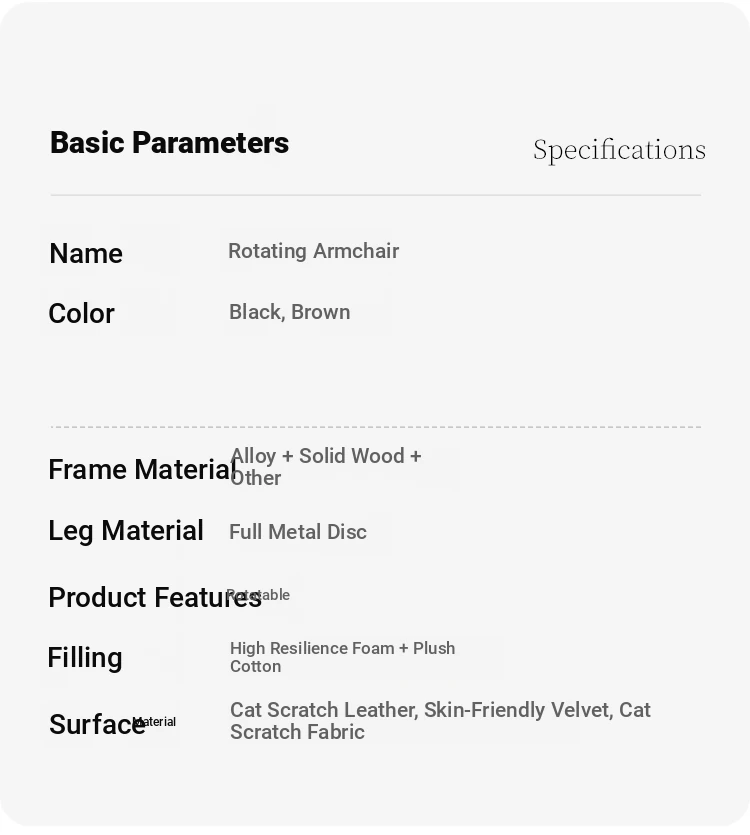This screenshot has width=750, height=835.
Task: Click the solid line under Basic Parameters
Action: (x=376, y=195)
